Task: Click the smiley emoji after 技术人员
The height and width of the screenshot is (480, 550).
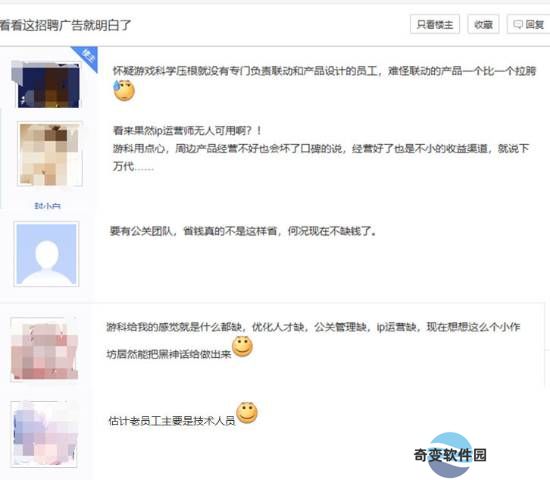Action: click(247, 413)
